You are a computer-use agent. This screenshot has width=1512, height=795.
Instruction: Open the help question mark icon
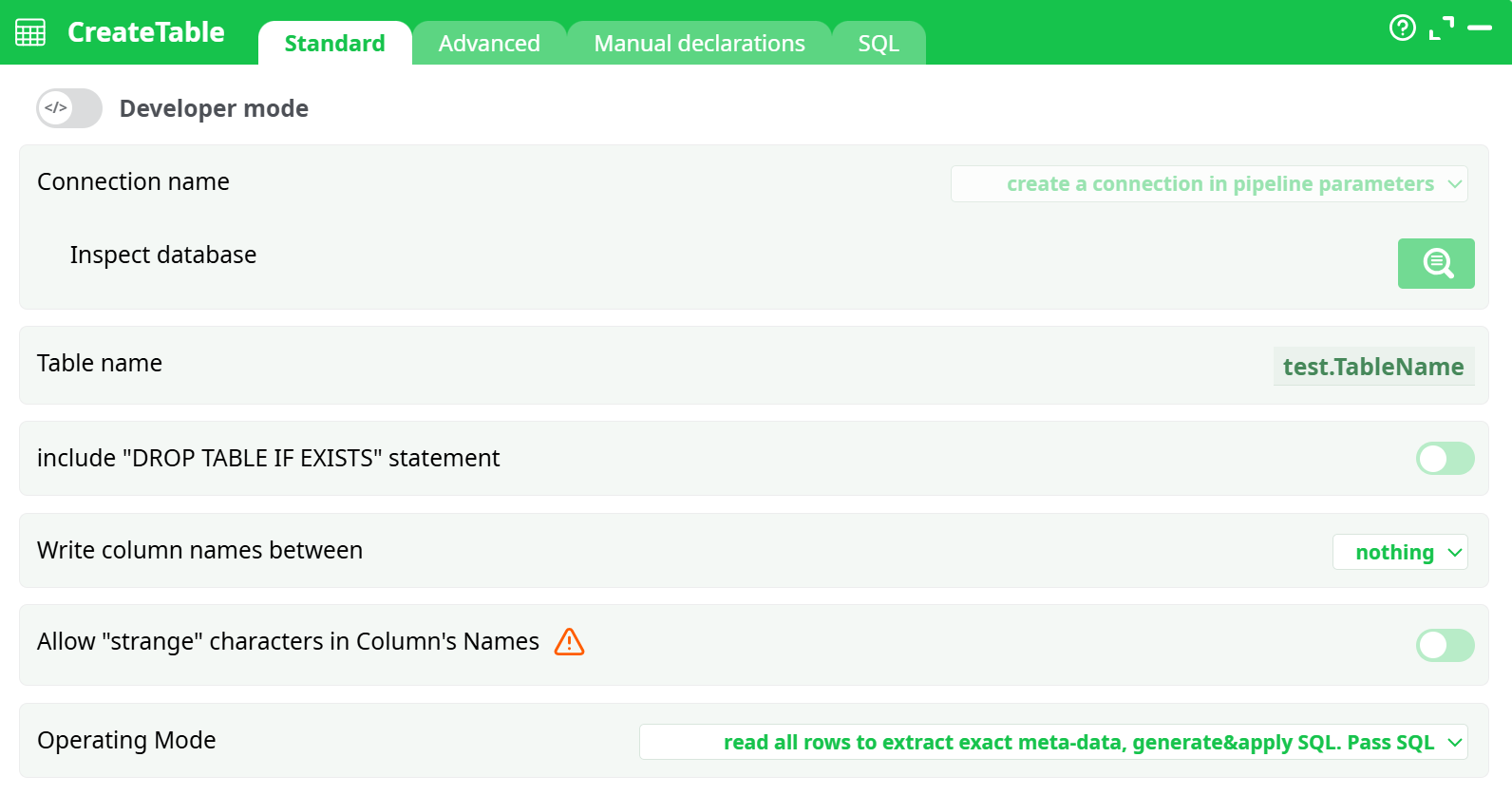click(x=1402, y=28)
